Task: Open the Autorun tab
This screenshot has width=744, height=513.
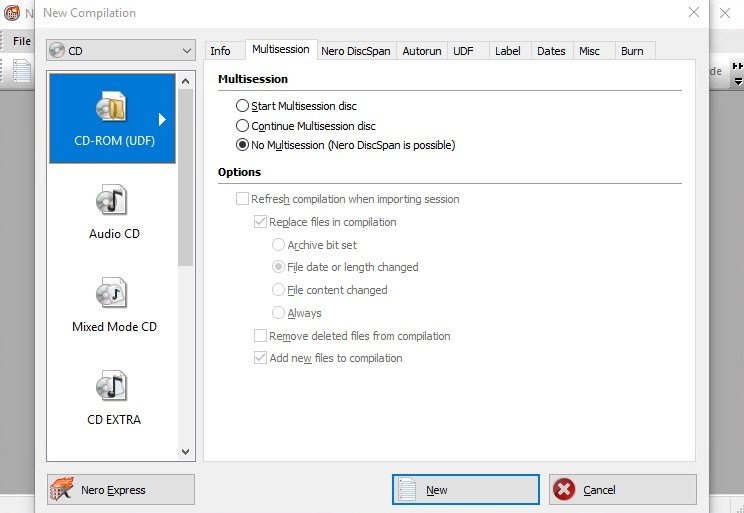Action: point(422,51)
